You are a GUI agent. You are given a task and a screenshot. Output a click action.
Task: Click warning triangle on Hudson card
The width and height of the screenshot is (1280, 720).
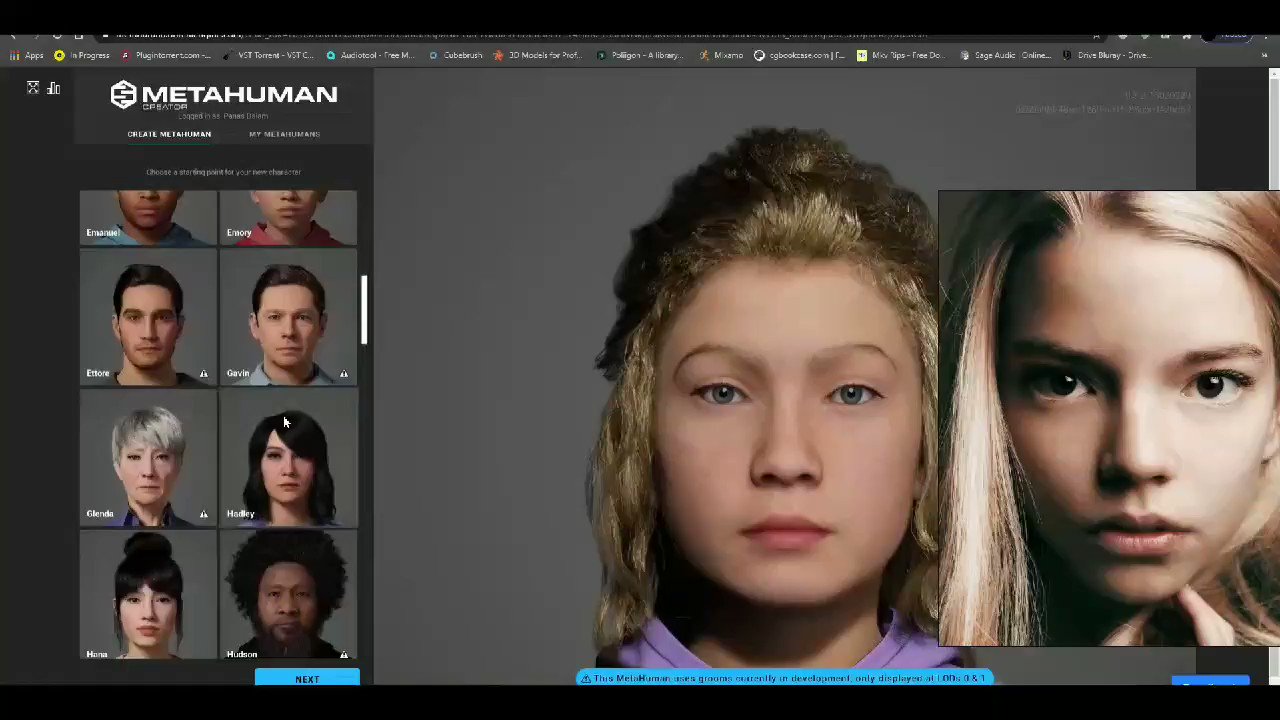[343, 655]
